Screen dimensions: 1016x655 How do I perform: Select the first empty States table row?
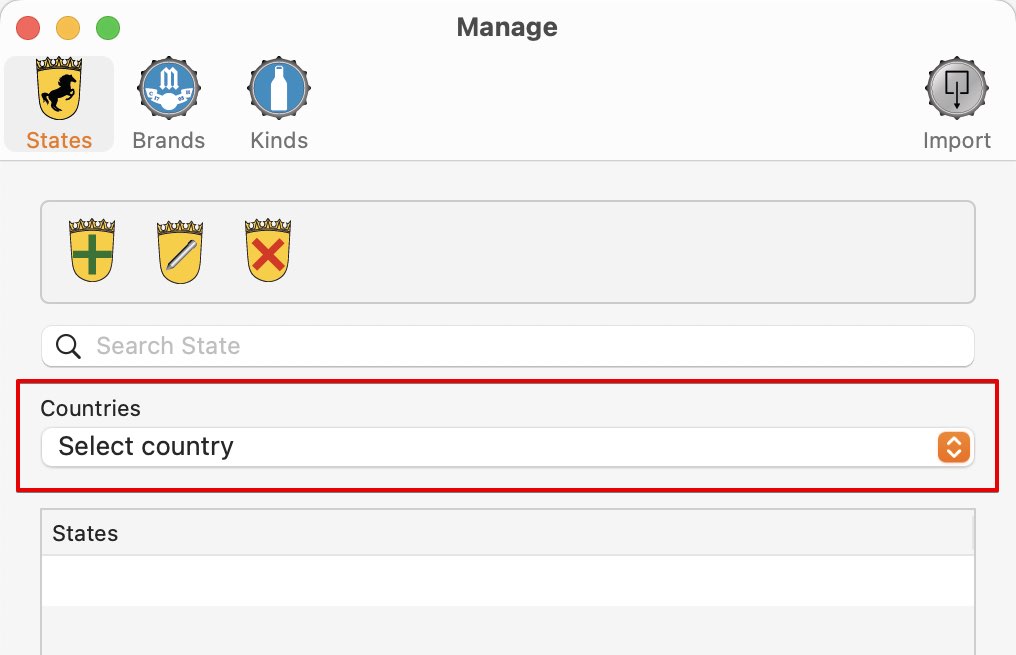[x=508, y=580]
